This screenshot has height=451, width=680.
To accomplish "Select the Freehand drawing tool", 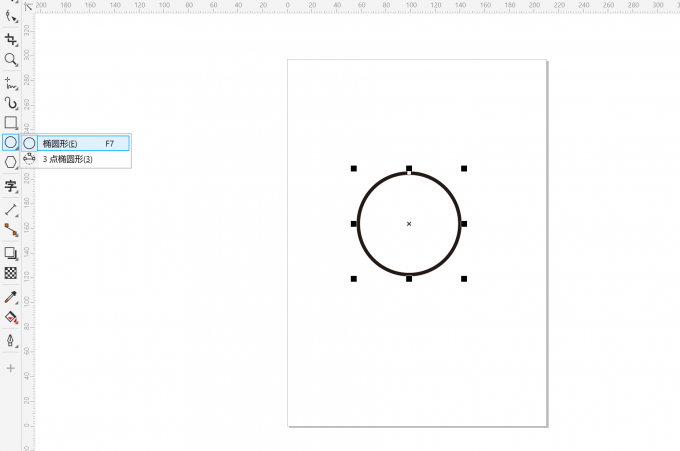I will [11, 82].
